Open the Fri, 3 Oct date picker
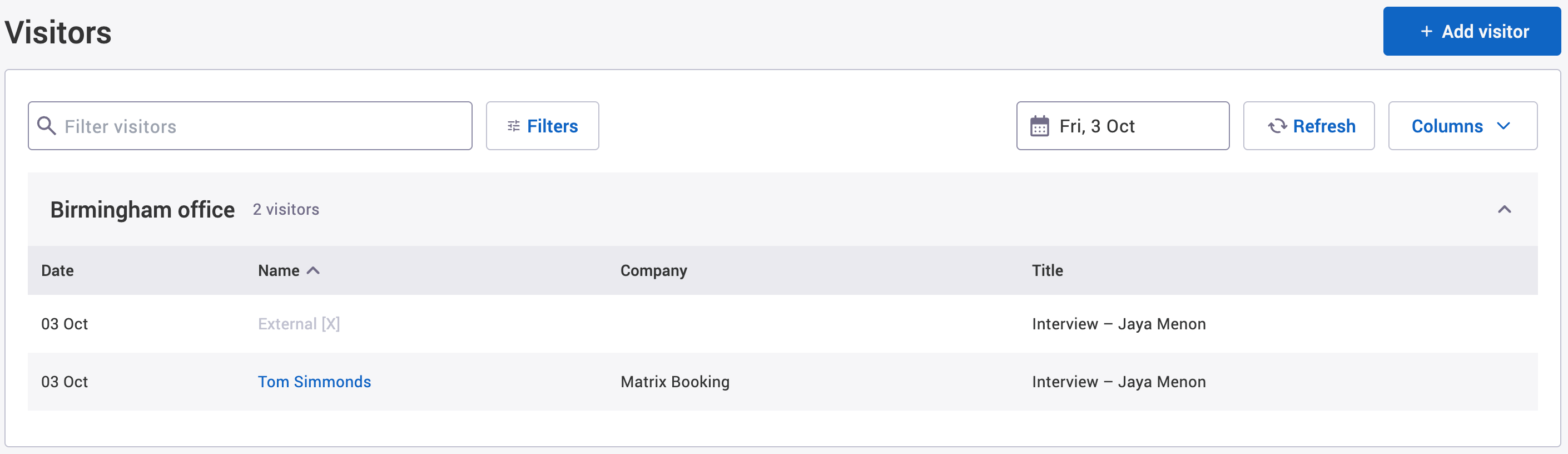1568x454 pixels. [x=1122, y=126]
